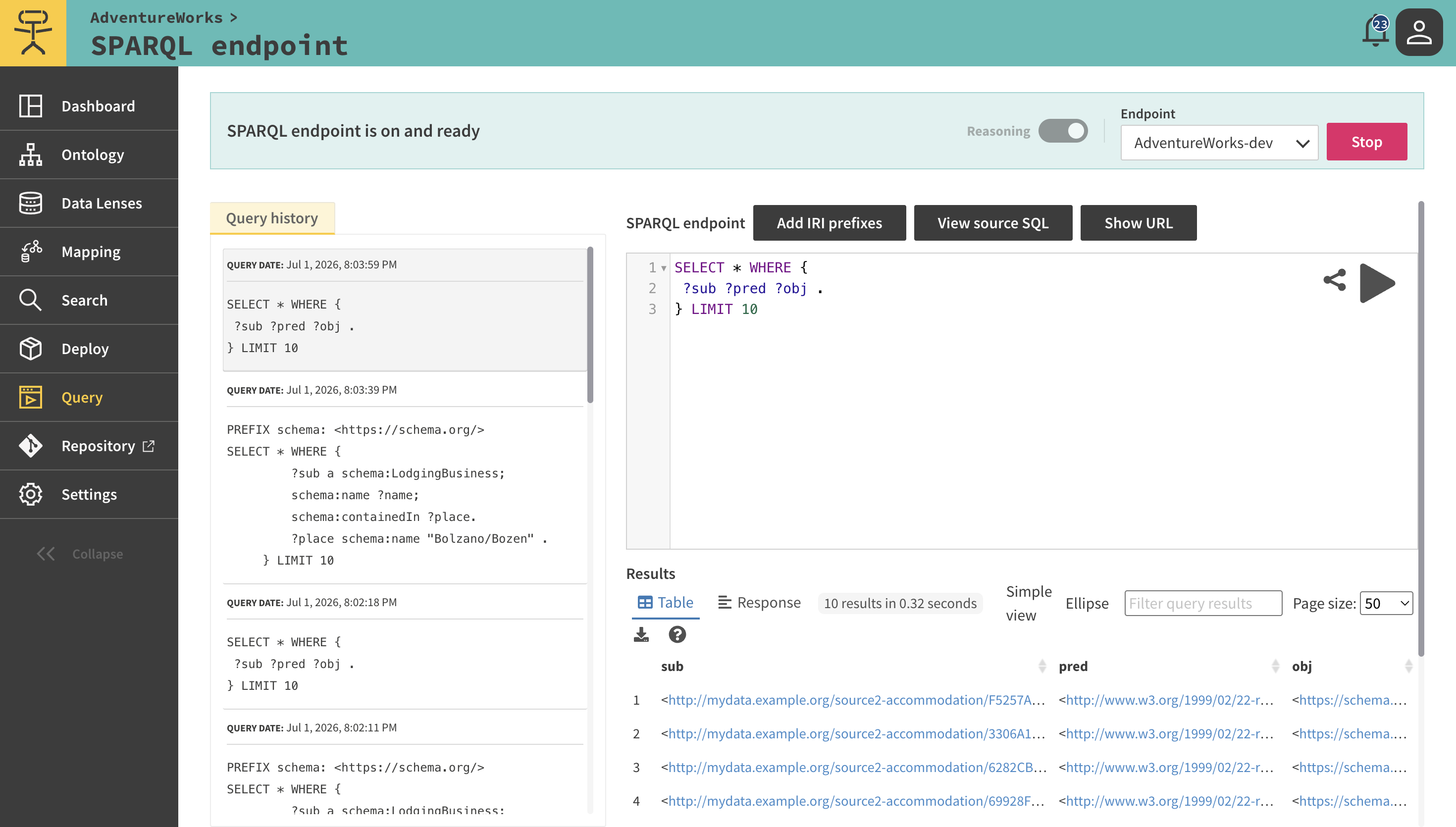Click the Mapping sidebar icon
The image size is (1456, 827).
point(31,252)
